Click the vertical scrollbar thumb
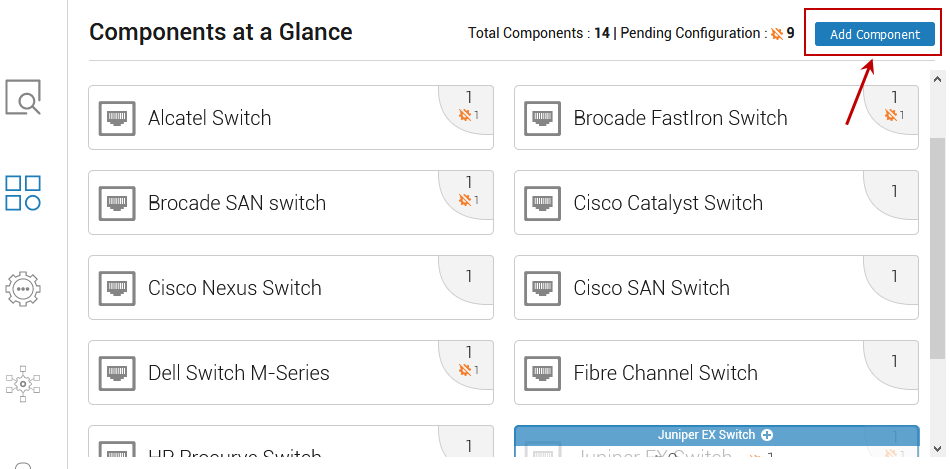 [x=937, y=248]
